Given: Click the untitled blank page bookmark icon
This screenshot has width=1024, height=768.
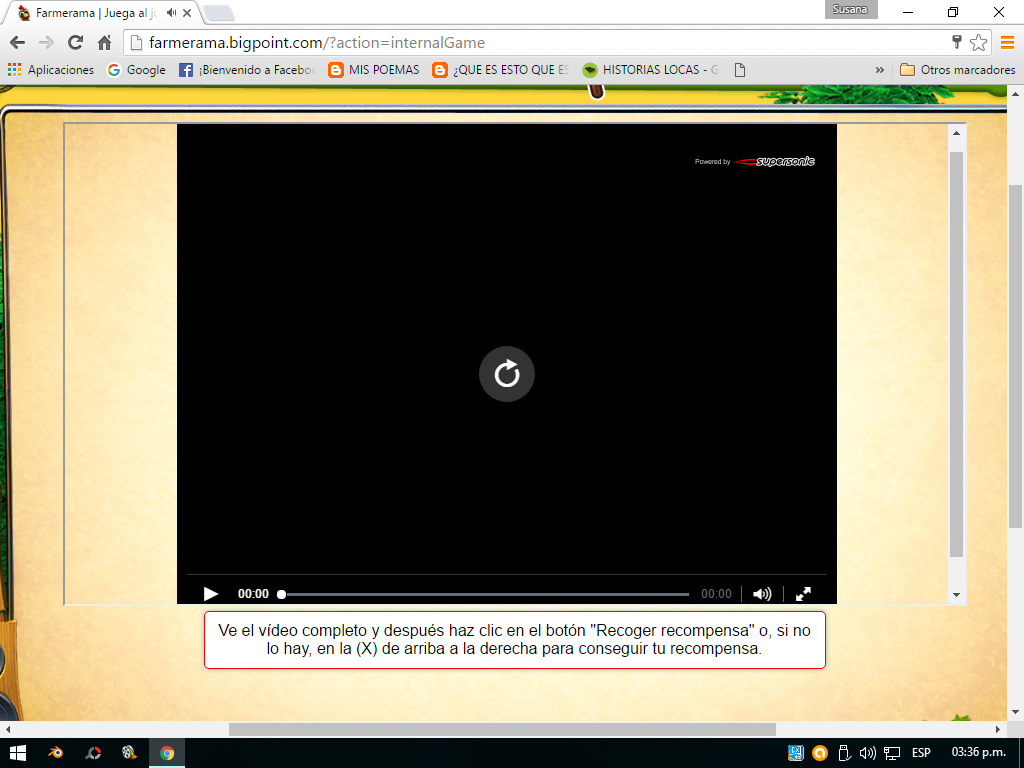Looking at the screenshot, I should (740, 70).
